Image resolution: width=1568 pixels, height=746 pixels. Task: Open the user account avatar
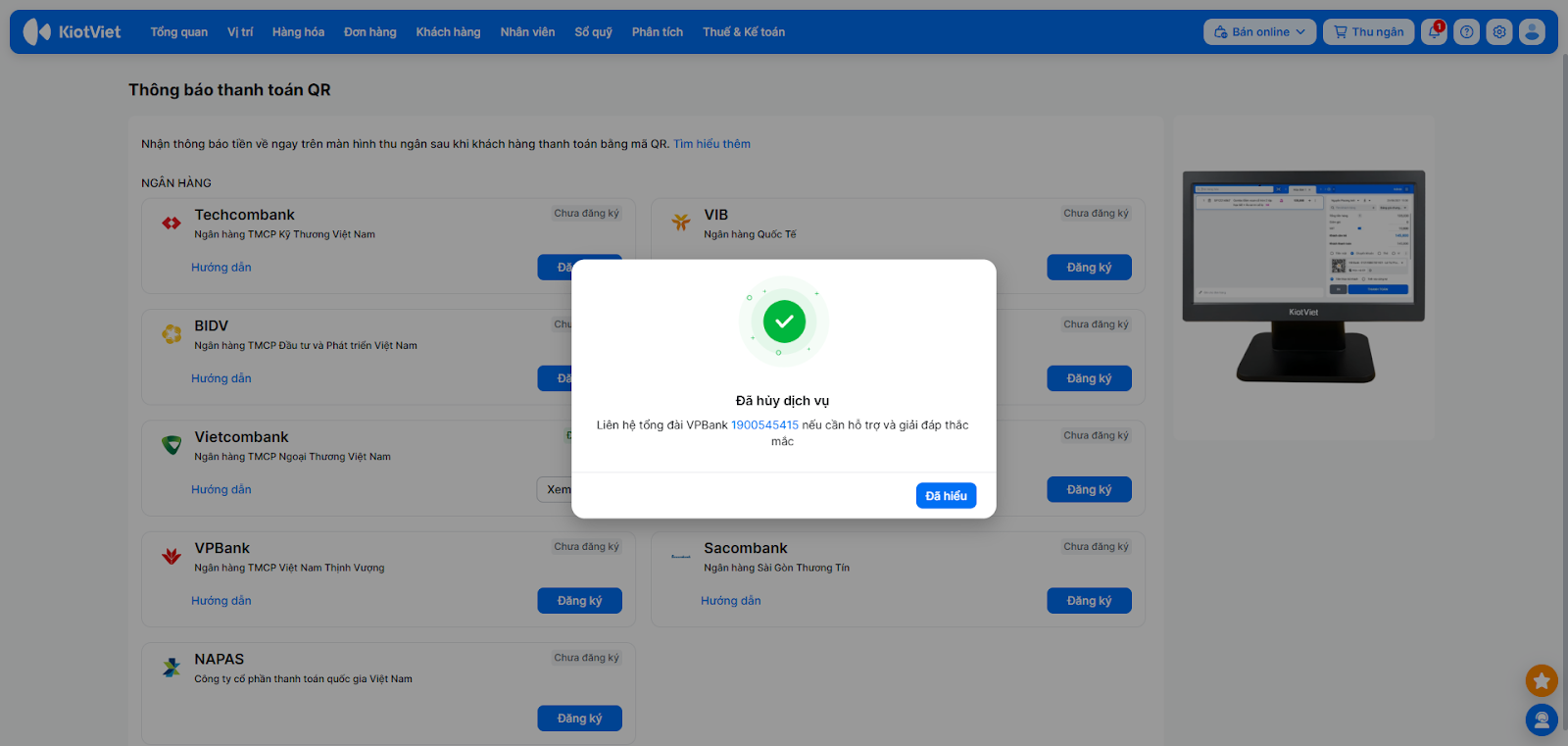[1532, 31]
